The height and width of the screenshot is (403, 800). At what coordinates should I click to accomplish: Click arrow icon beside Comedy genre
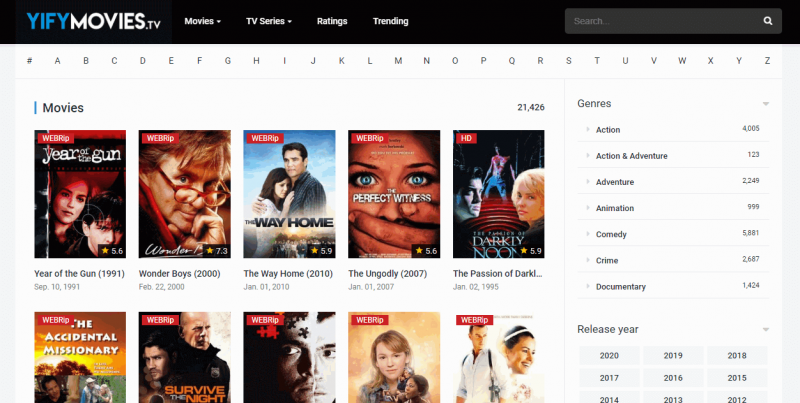pos(586,234)
